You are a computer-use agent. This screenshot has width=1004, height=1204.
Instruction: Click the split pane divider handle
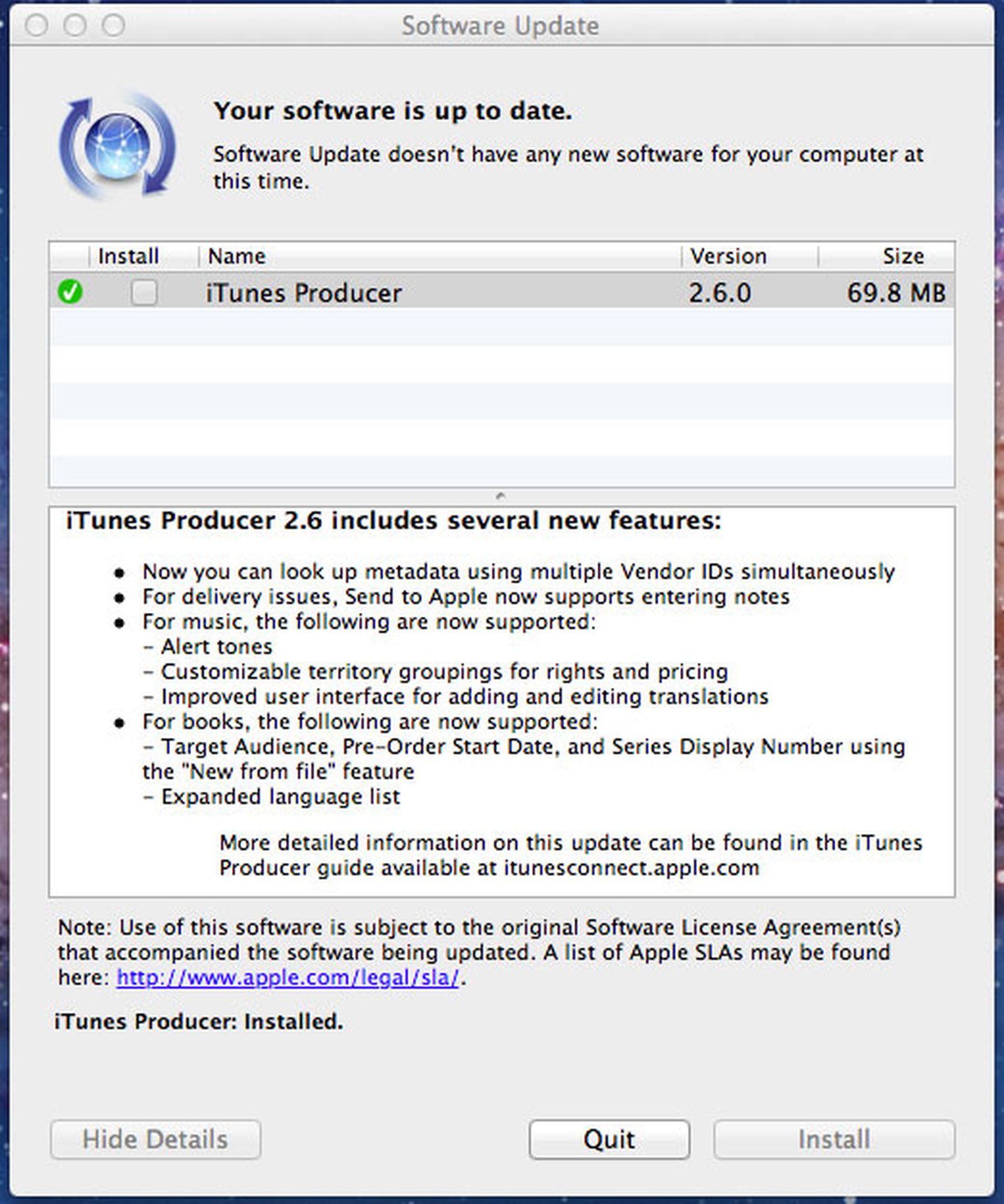[x=501, y=496]
